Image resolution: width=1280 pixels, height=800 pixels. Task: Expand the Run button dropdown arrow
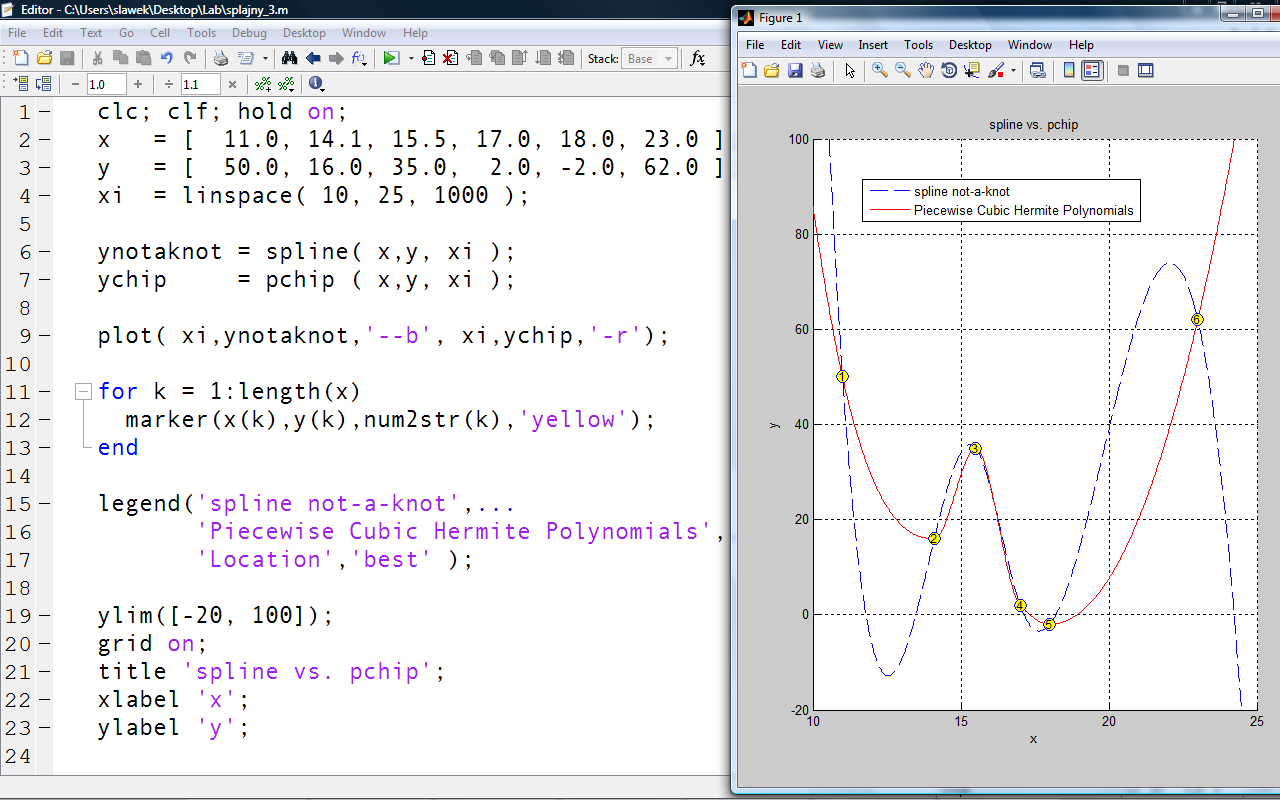pyautogui.click(x=411, y=58)
